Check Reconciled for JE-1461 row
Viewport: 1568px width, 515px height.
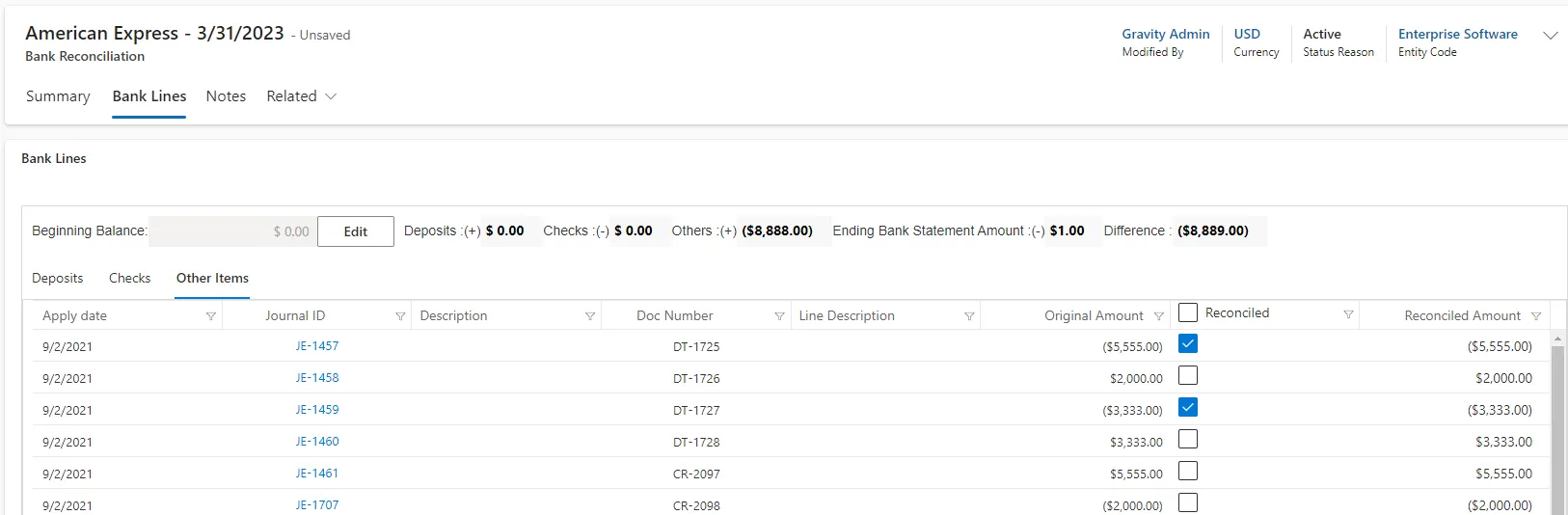[x=1188, y=471]
